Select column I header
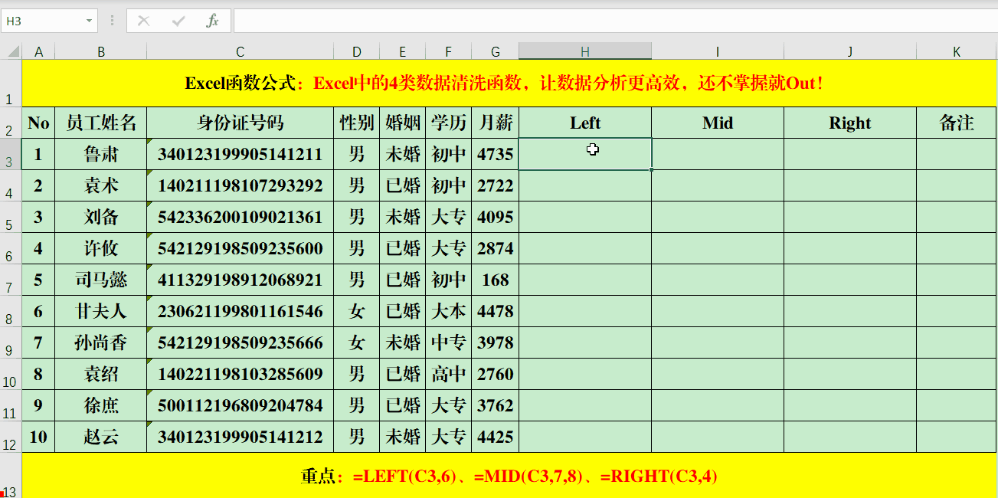998x498 pixels. [x=717, y=52]
